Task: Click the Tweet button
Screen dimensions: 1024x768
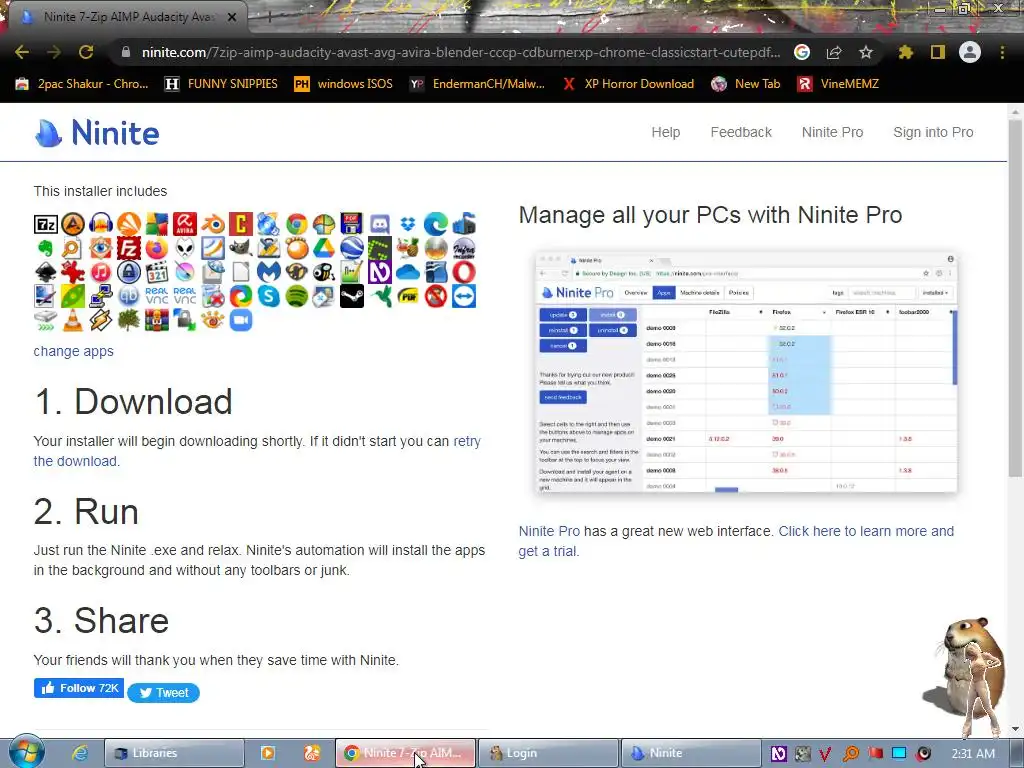Action: 163,693
